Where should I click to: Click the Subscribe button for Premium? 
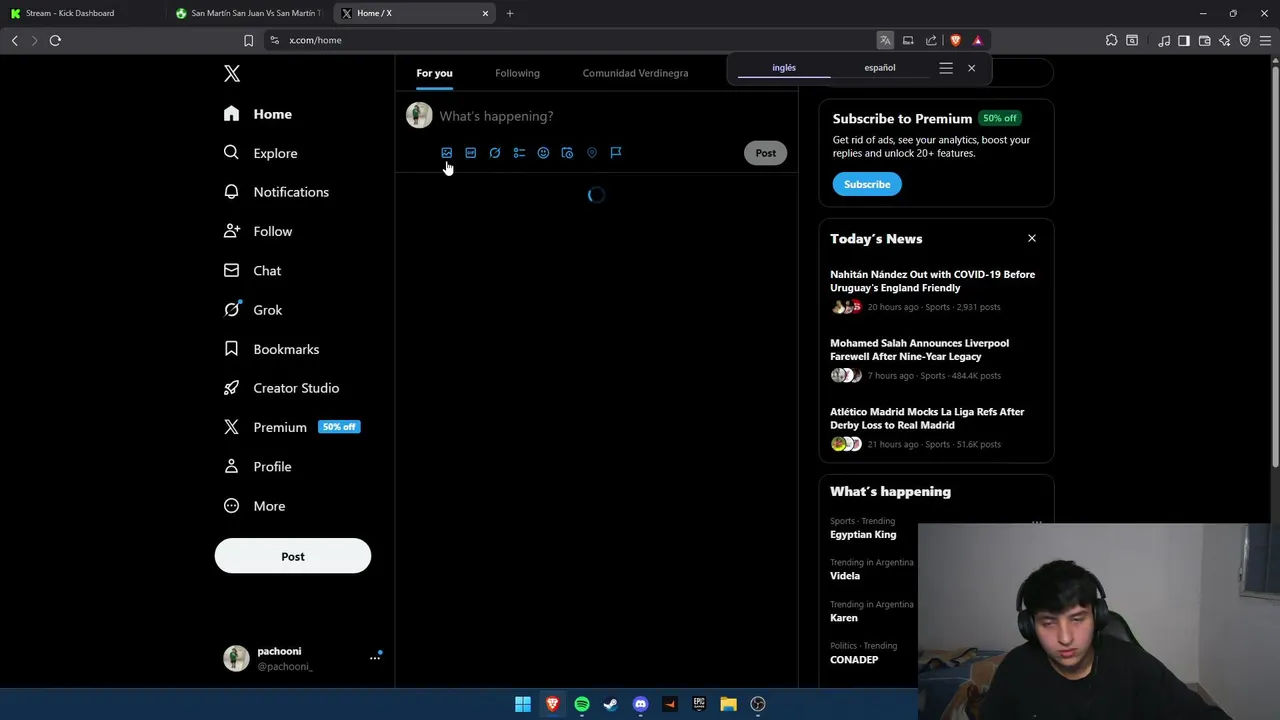tap(867, 184)
